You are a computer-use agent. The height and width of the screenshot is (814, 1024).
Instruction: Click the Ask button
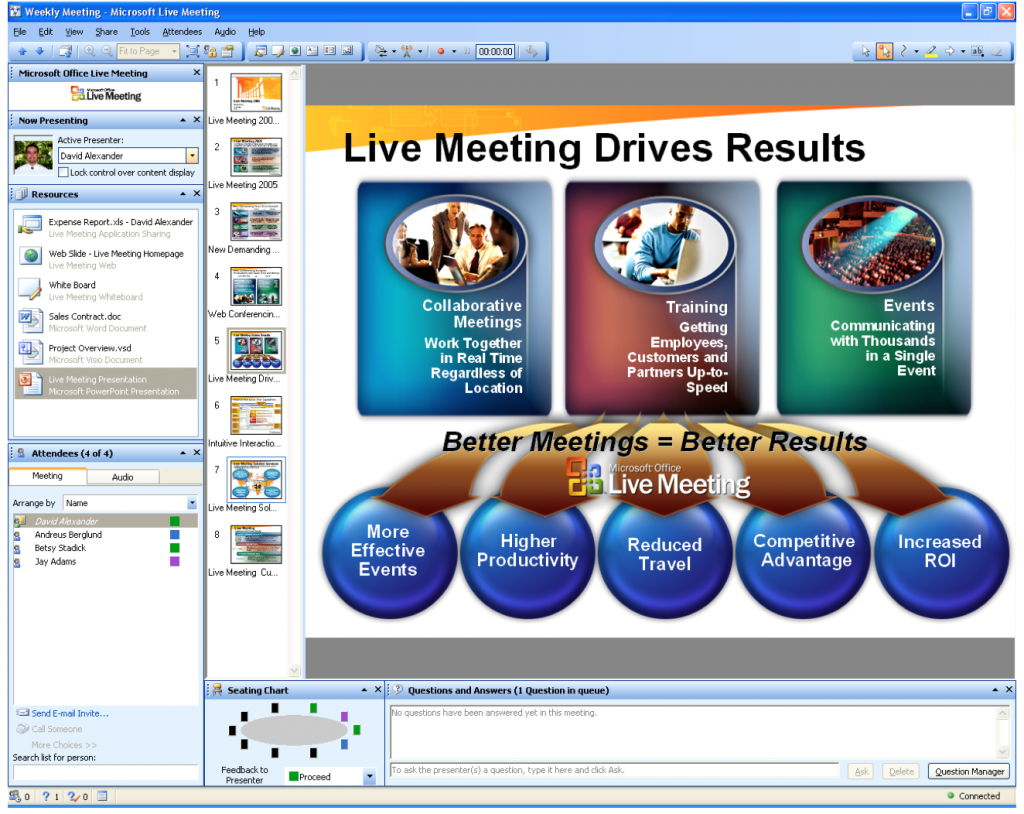(861, 772)
